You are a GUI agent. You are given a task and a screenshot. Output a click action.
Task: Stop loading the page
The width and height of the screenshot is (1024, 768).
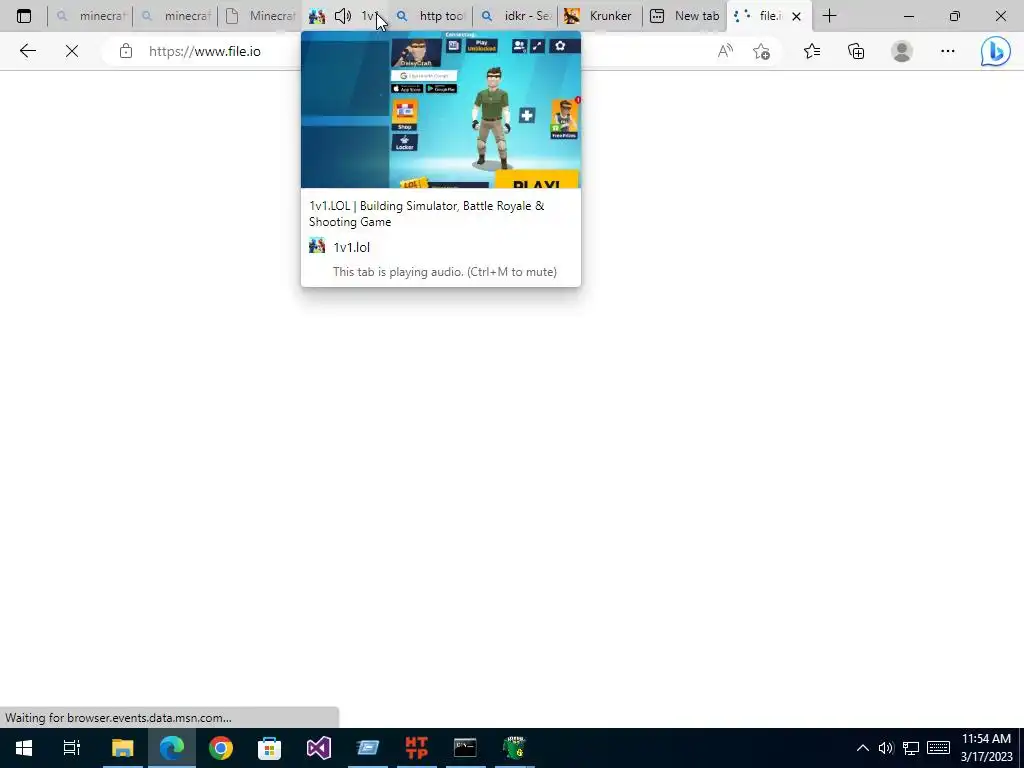(72, 51)
